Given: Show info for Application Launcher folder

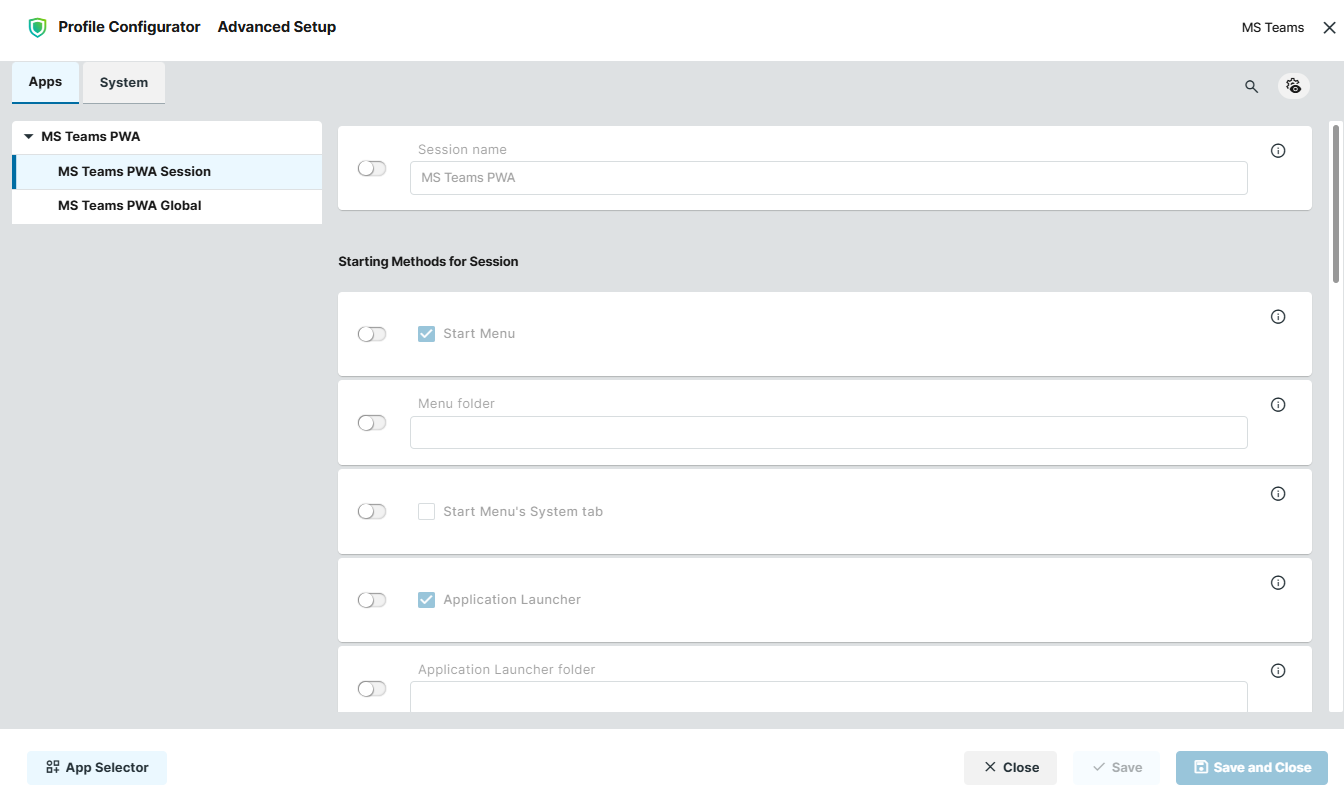Looking at the screenshot, I should click(1278, 671).
